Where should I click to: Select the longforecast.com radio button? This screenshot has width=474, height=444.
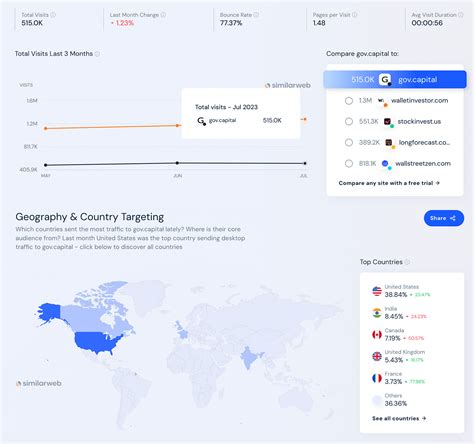[x=349, y=143]
